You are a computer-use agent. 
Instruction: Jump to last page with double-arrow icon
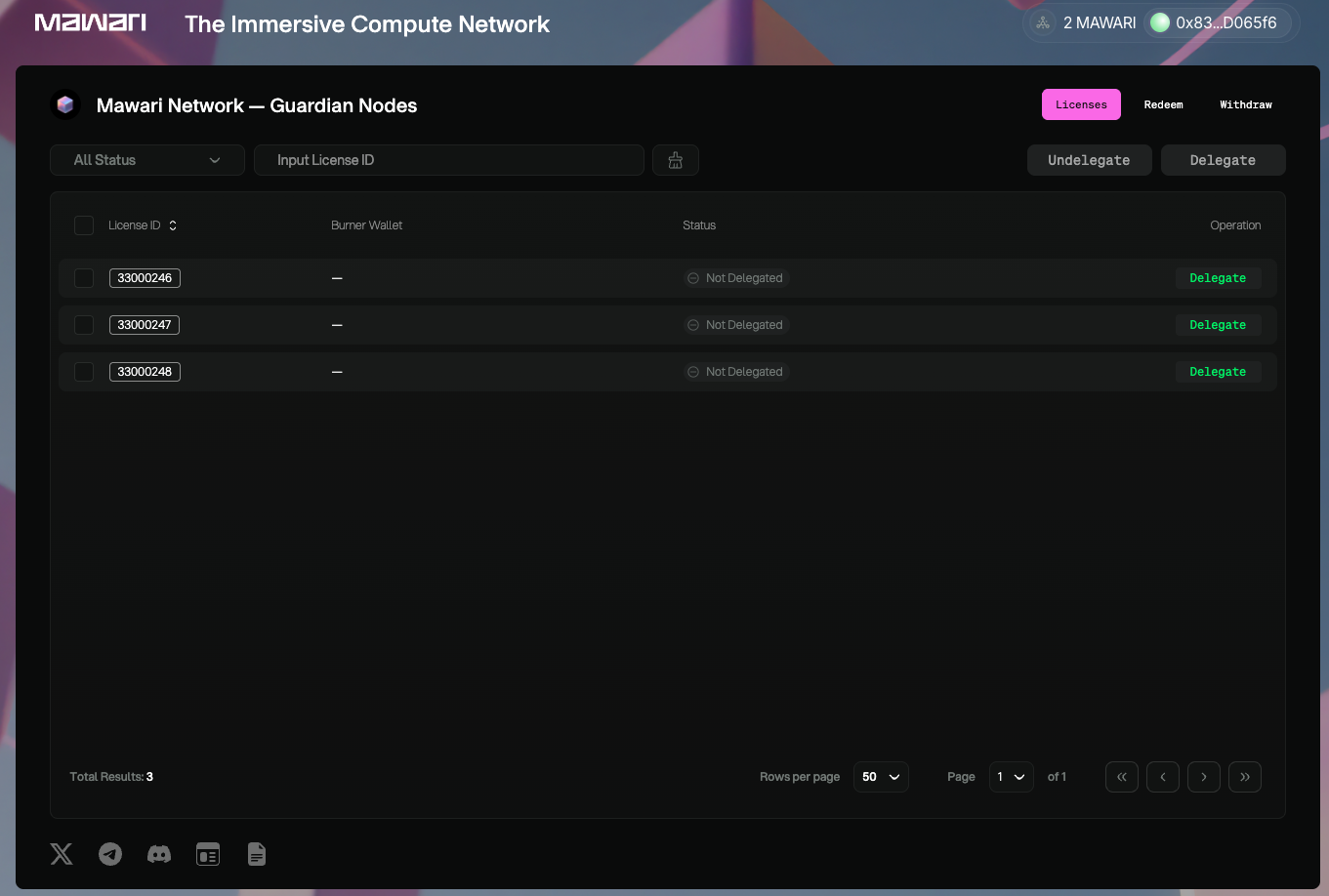pyautogui.click(x=1244, y=777)
